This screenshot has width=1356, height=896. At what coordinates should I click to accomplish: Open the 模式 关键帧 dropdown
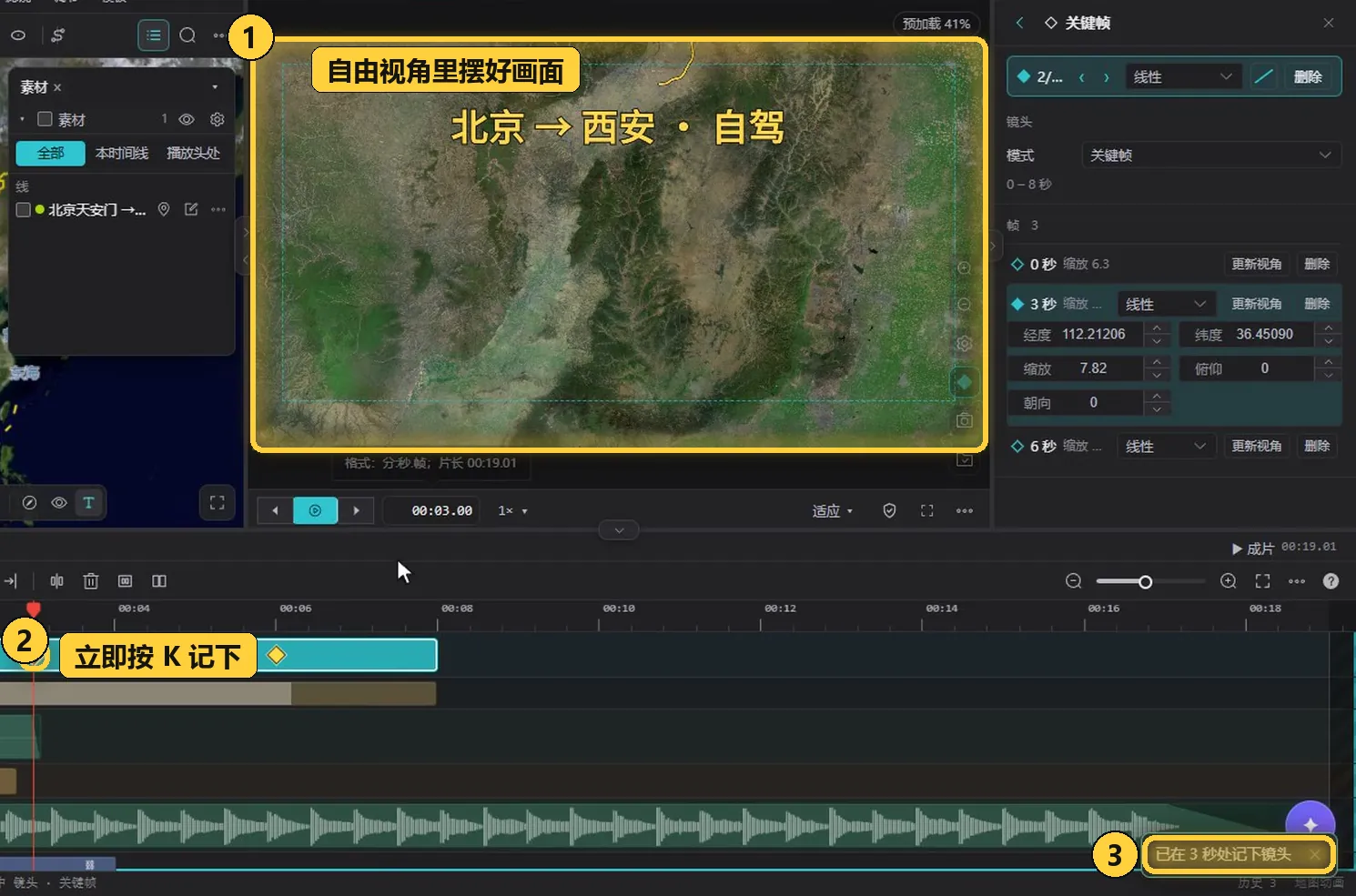[1210, 155]
